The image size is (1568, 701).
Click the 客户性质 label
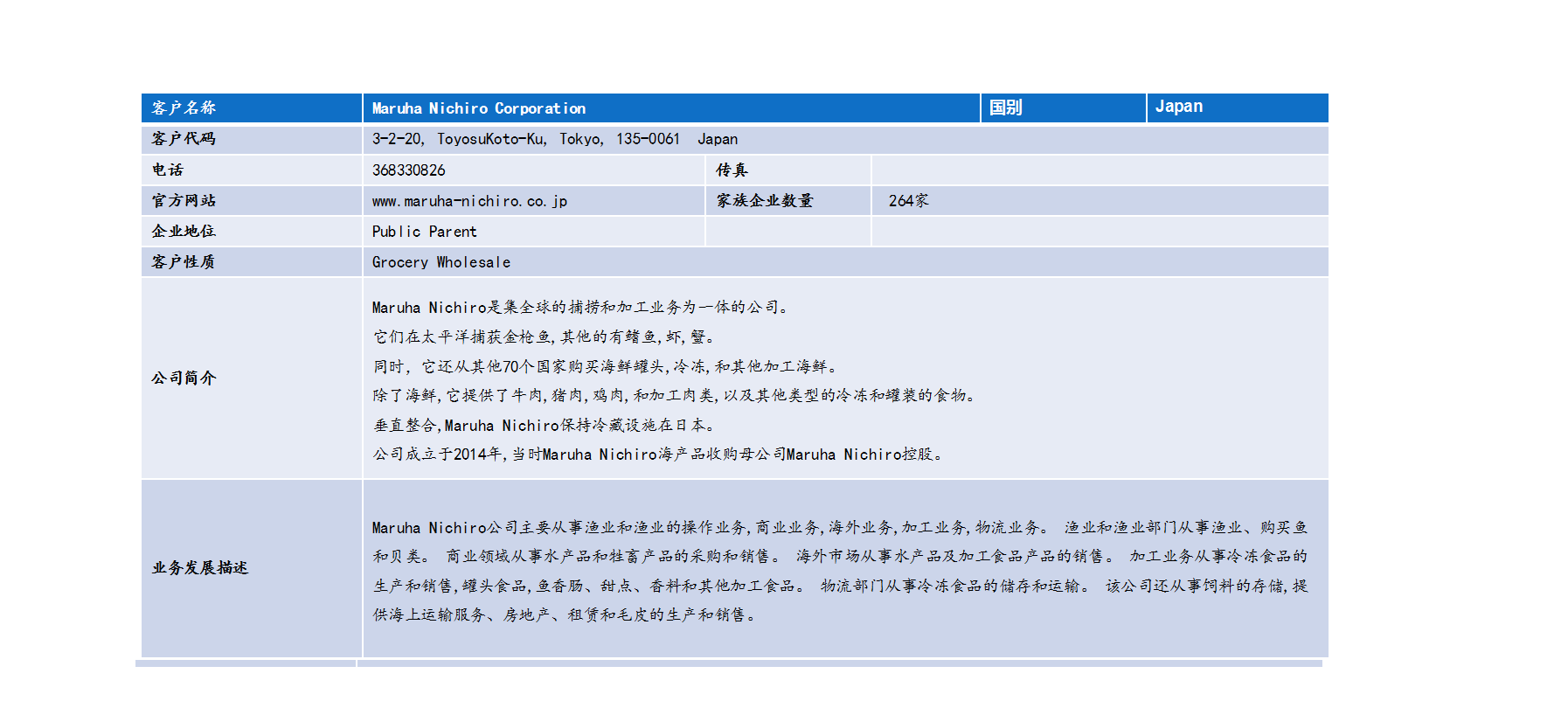coord(184,261)
